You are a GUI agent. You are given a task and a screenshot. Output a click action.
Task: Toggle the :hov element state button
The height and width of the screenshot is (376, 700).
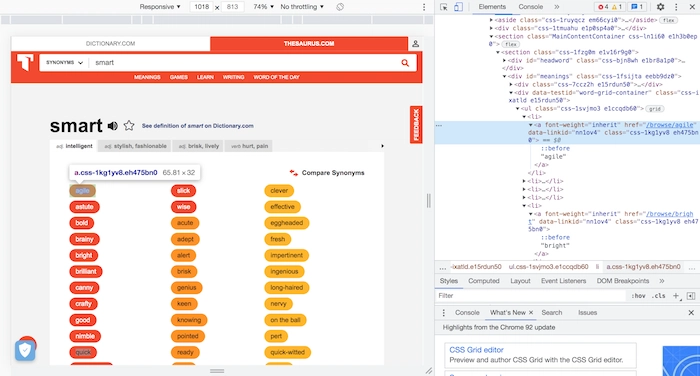638,296
